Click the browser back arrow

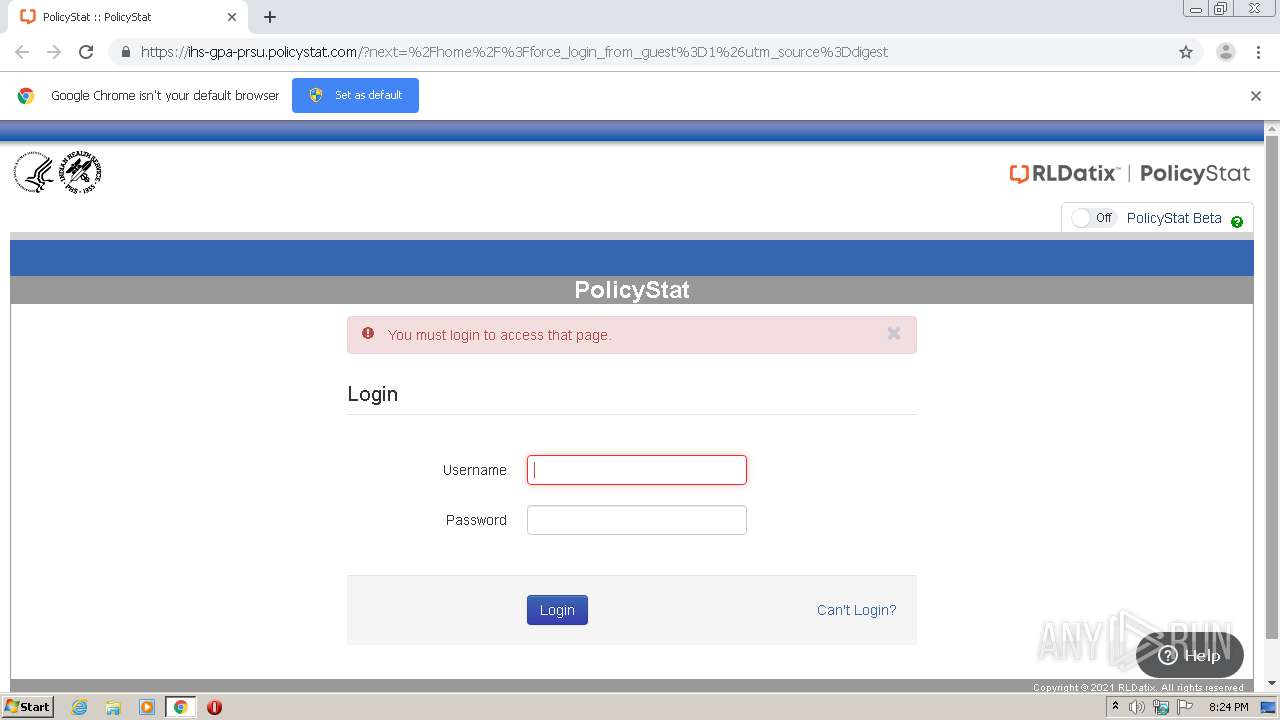point(22,52)
